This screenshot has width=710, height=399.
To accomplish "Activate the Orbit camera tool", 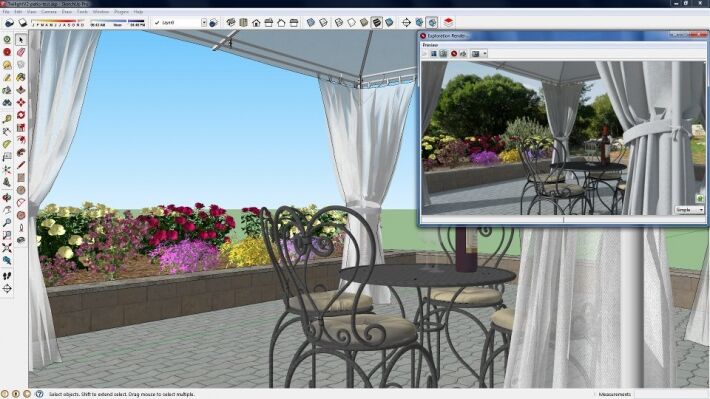I will point(7,198).
